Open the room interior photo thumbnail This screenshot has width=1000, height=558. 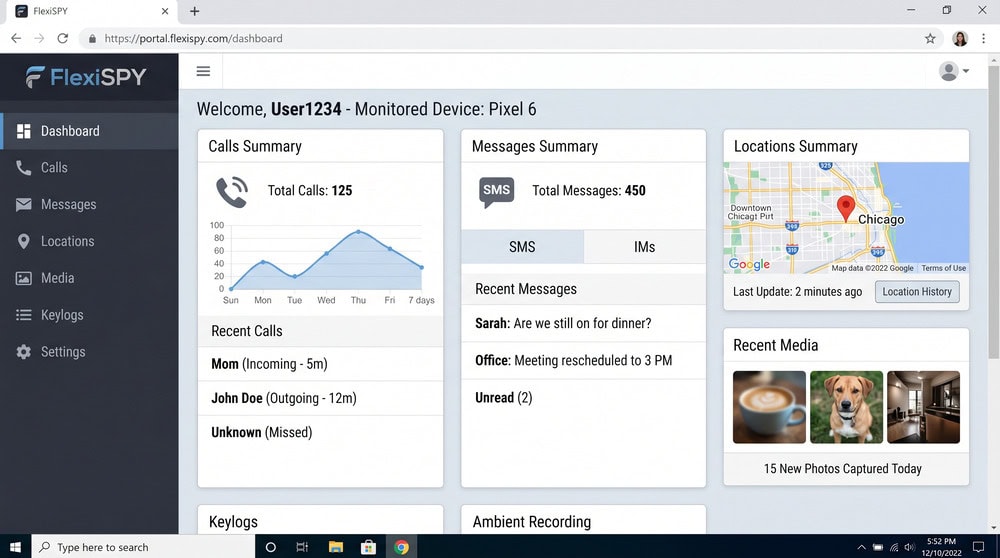tap(923, 407)
